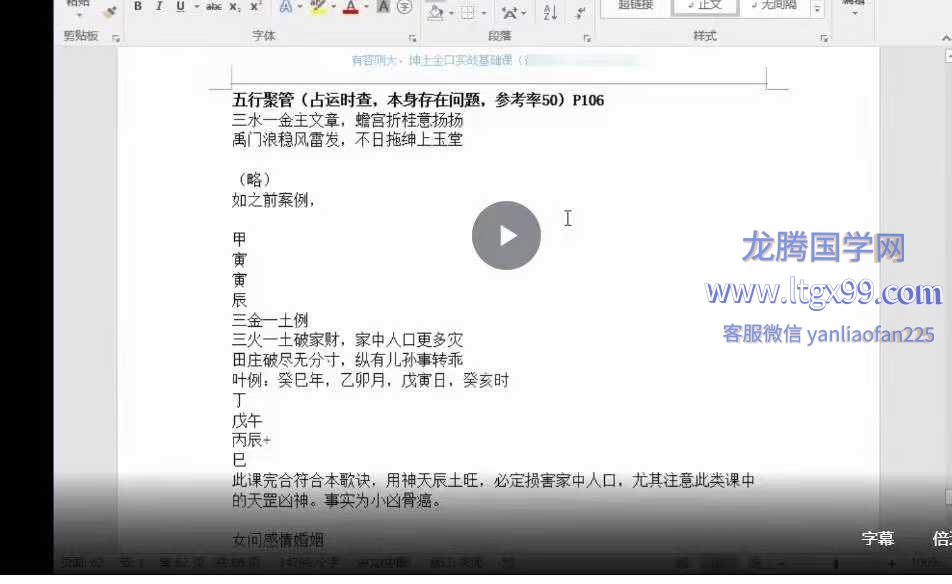The image size is (952, 584).
Task: Open text effects via the outlined A icon
Action: coord(285,7)
